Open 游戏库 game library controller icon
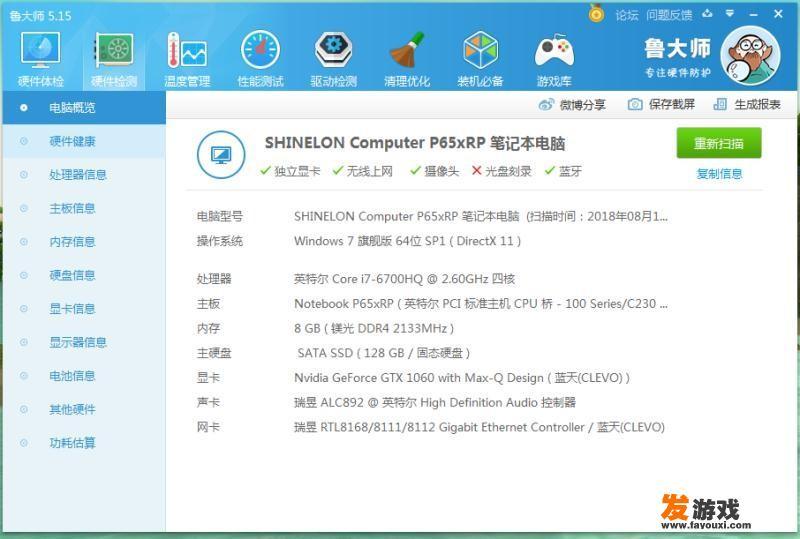Screen dimensions: 800x539 point(554,59)
